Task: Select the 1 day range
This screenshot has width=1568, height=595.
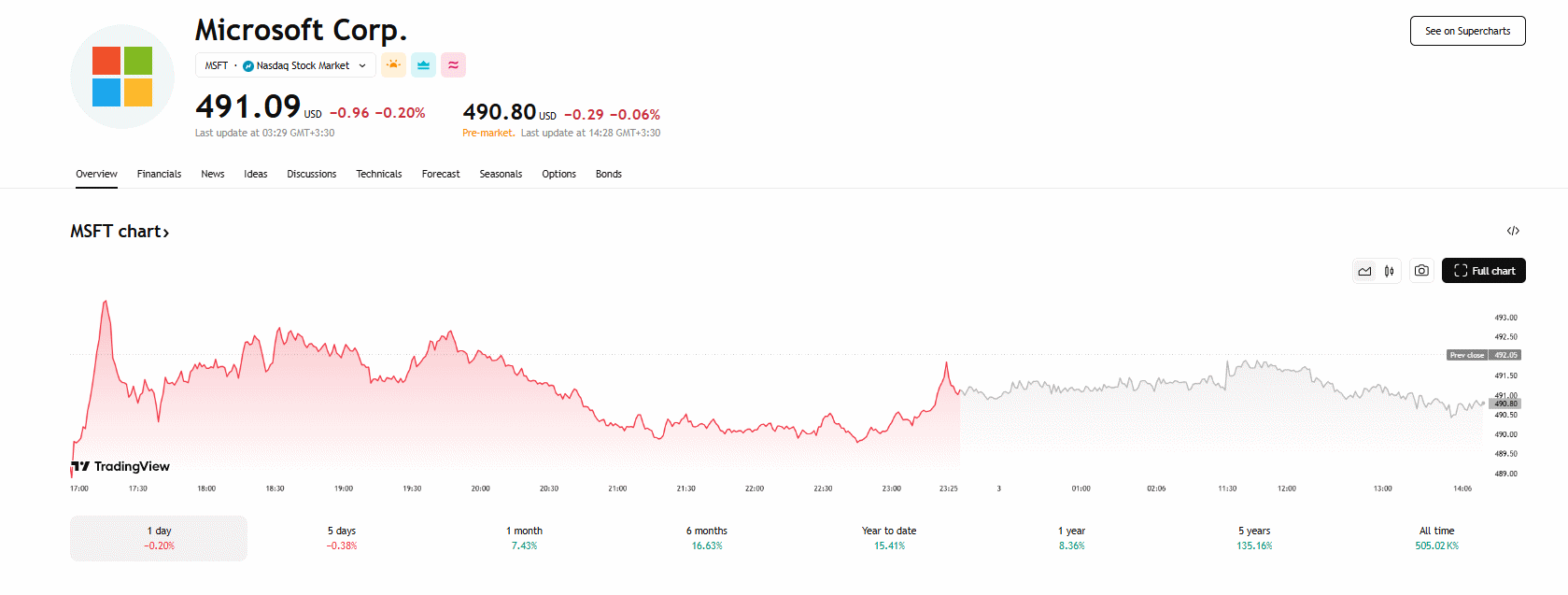Action: [x=159, y=538]
